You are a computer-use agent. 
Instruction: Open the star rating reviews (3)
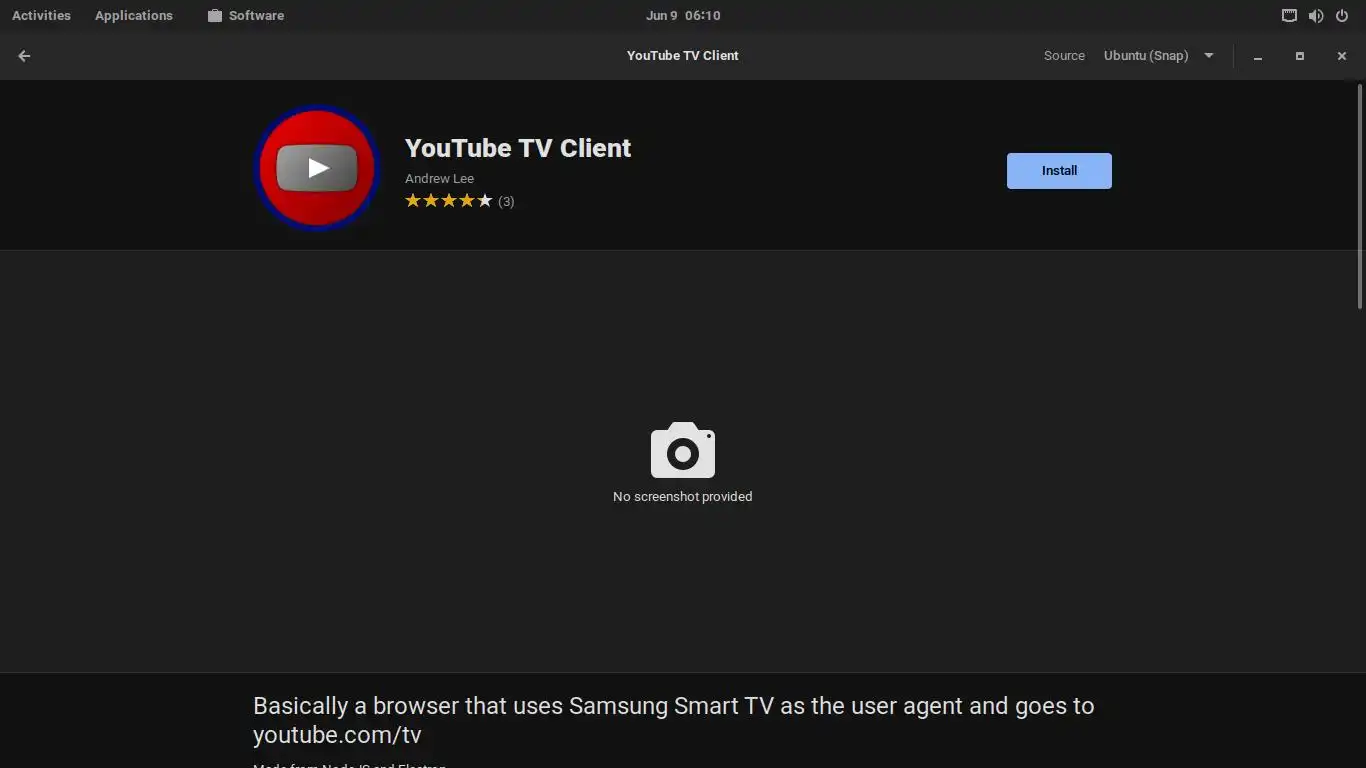click(x=459, y=201)
